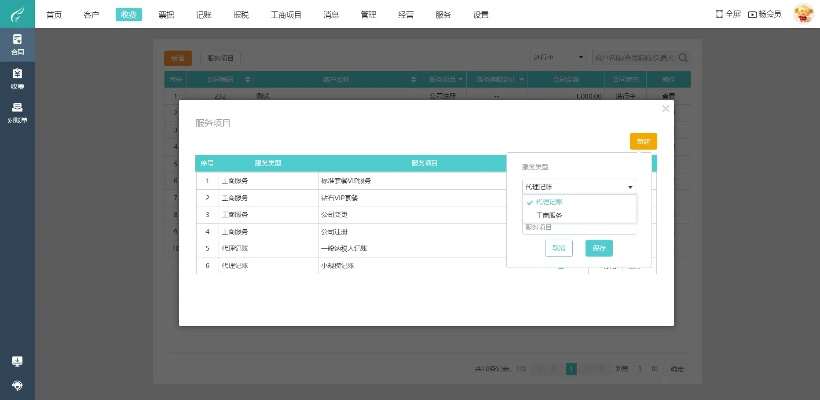Collapse the 服务类型 select box
This screenshot has width=820, height=400.
(x=578, y=186)
